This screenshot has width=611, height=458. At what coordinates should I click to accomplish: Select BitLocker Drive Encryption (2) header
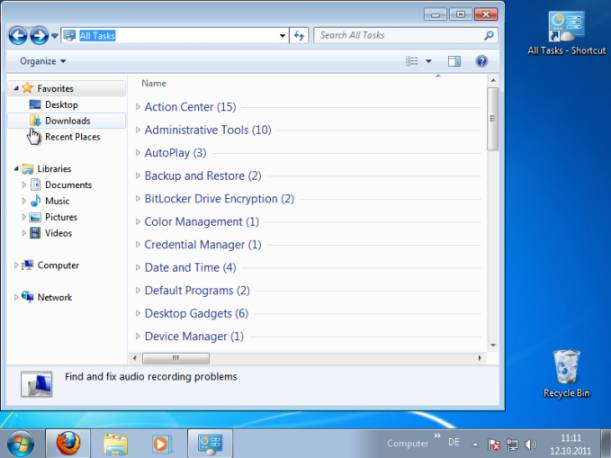pyautogui.click(x=219, y=199)
